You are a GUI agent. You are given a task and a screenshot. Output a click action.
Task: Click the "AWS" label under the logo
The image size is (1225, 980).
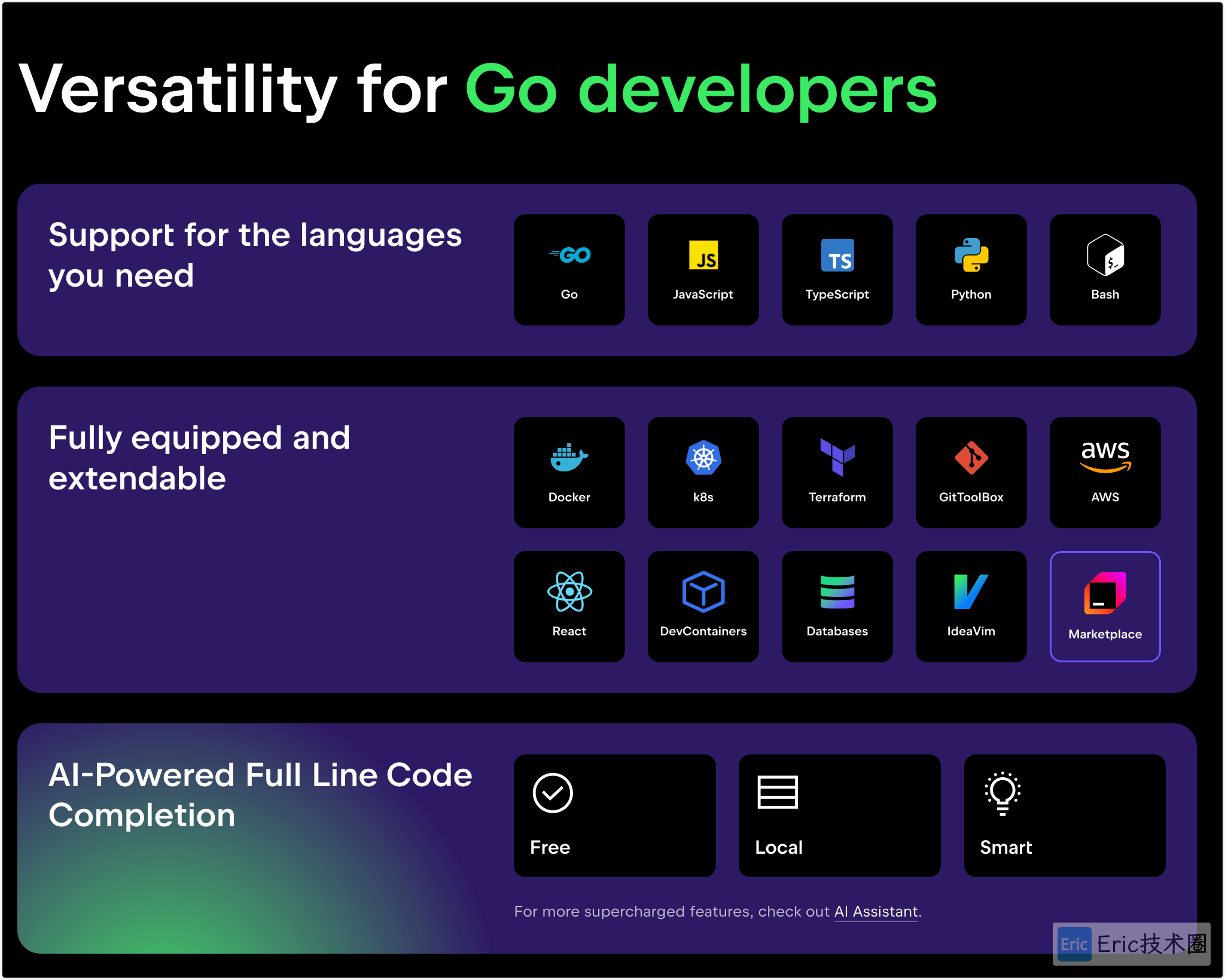pos(1105,497)
